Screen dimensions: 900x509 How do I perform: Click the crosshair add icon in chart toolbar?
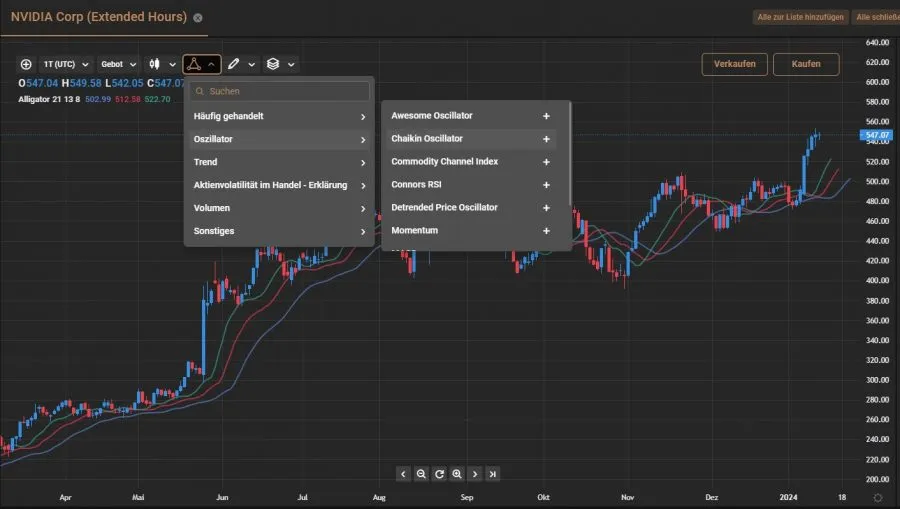pyautogui.click(x=26, y=64)
